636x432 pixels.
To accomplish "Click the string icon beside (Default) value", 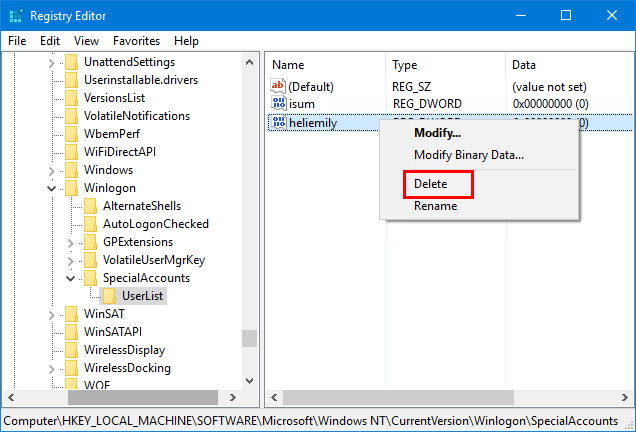I will [x=278, y=87].
